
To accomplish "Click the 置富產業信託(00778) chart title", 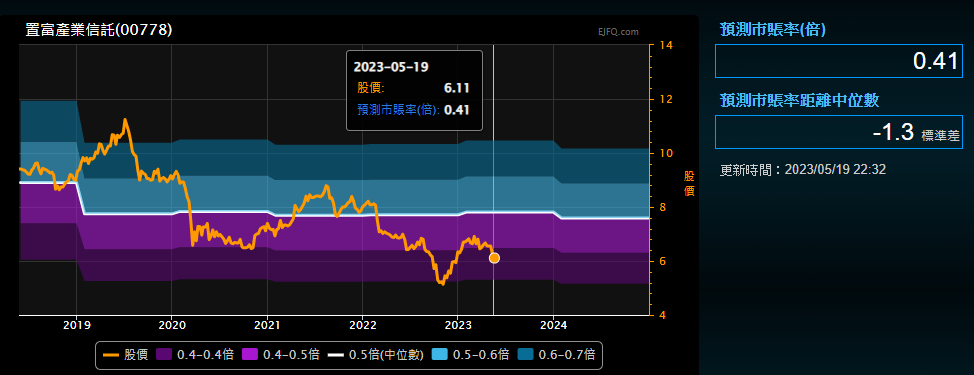I will [99, 29].
